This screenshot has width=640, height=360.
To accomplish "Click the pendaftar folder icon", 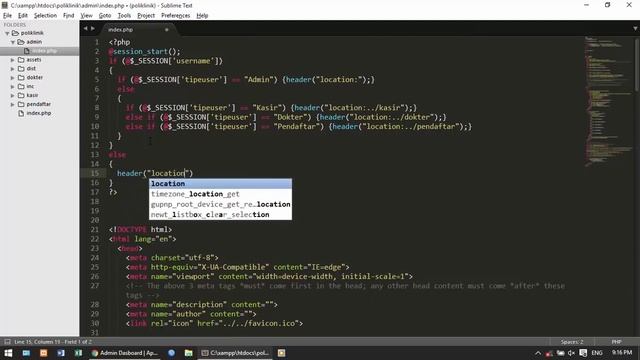I will 21,104.
